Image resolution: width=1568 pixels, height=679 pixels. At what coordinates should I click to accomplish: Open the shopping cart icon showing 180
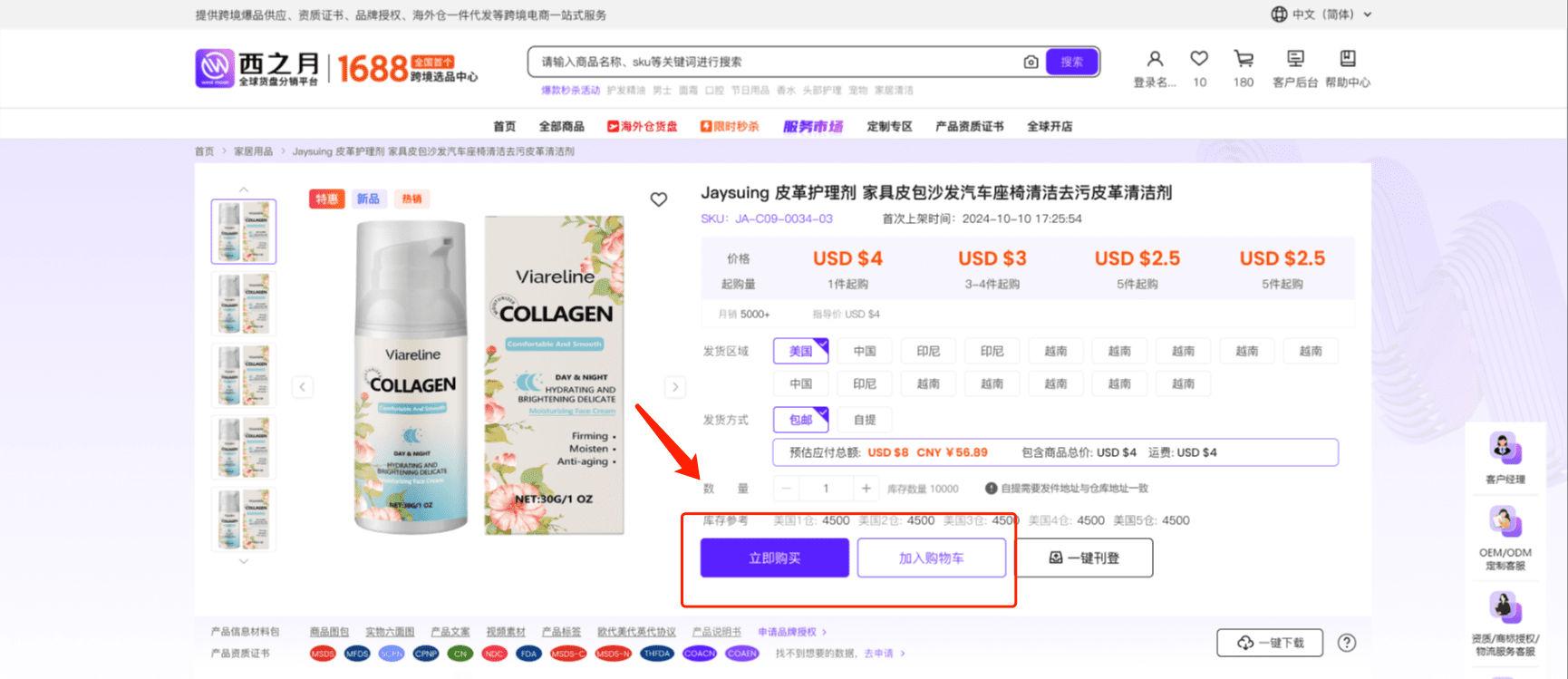(x=1244, y=59)
